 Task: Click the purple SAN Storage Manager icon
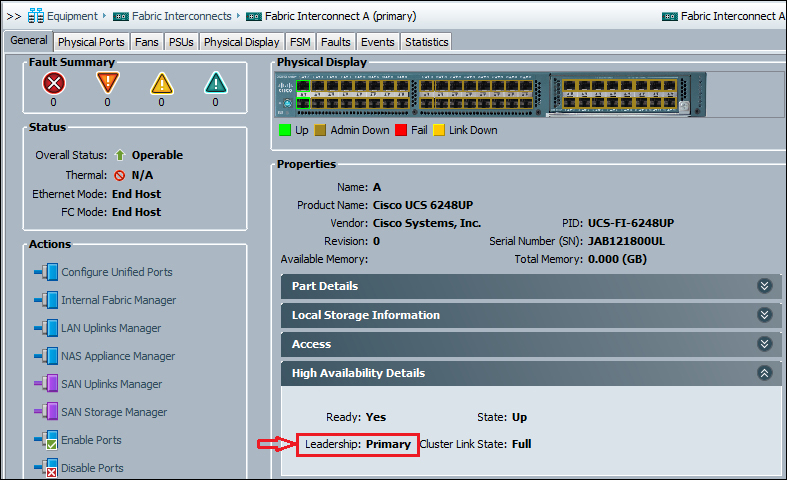[46, 412]
